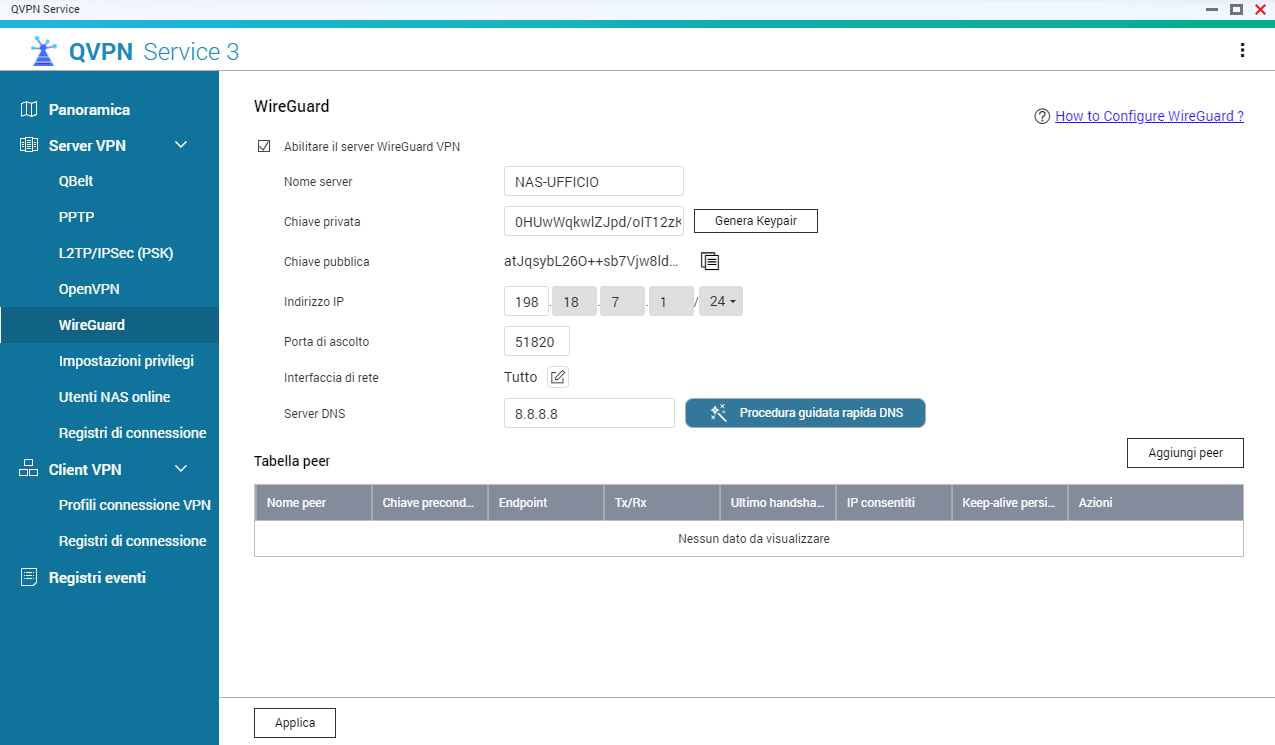This screenshot has height=745, width=1275.
Task: Click the Client VPN network icon
Action: (29, 469)
